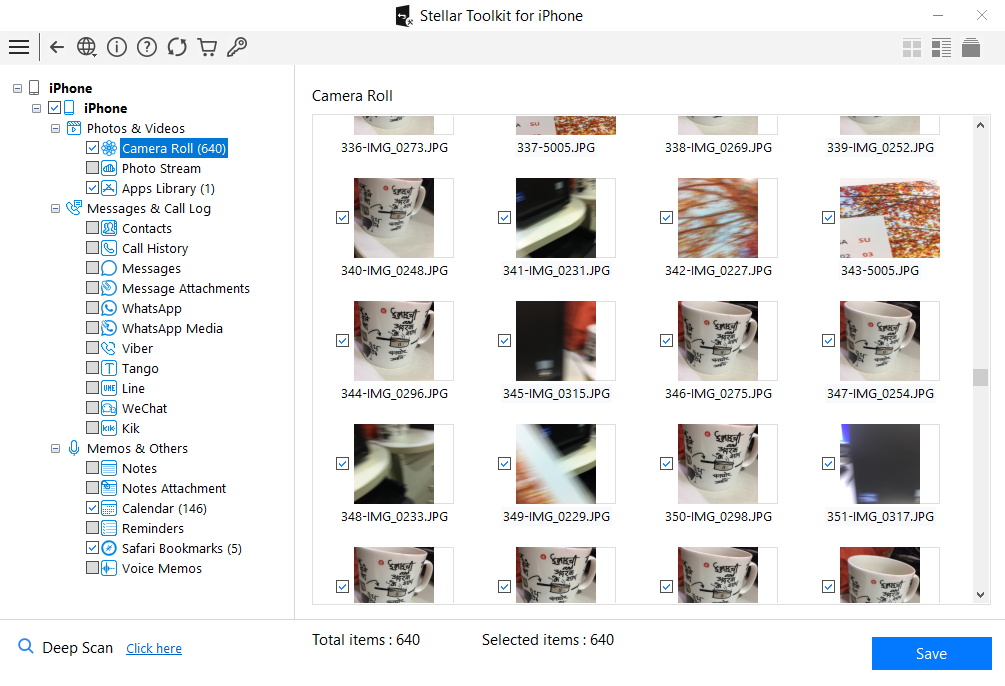Uncheck image 345-IMG_0315.JPG checkbox

[505, 341]
